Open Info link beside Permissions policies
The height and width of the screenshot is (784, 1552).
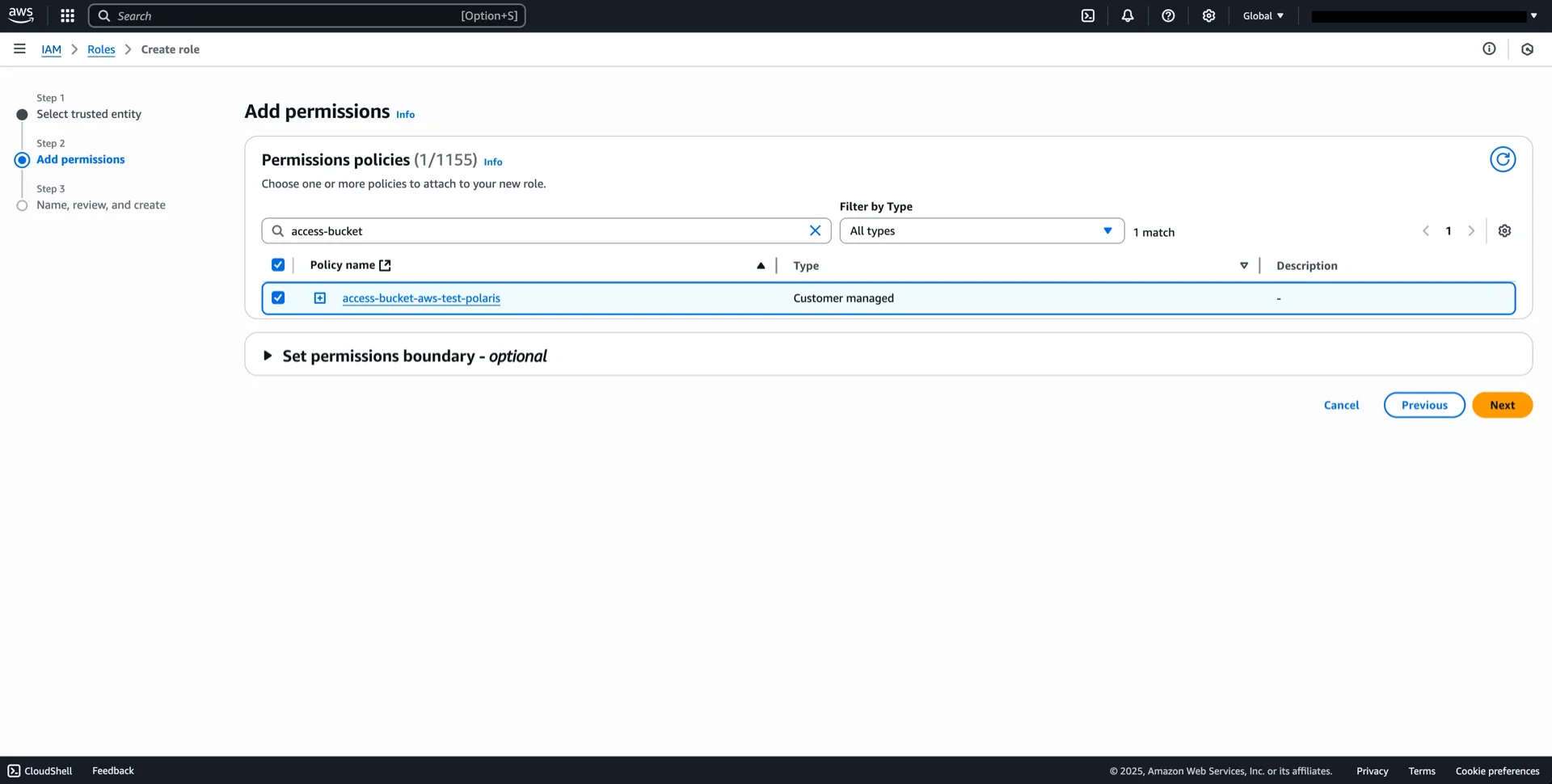[493, 162]
